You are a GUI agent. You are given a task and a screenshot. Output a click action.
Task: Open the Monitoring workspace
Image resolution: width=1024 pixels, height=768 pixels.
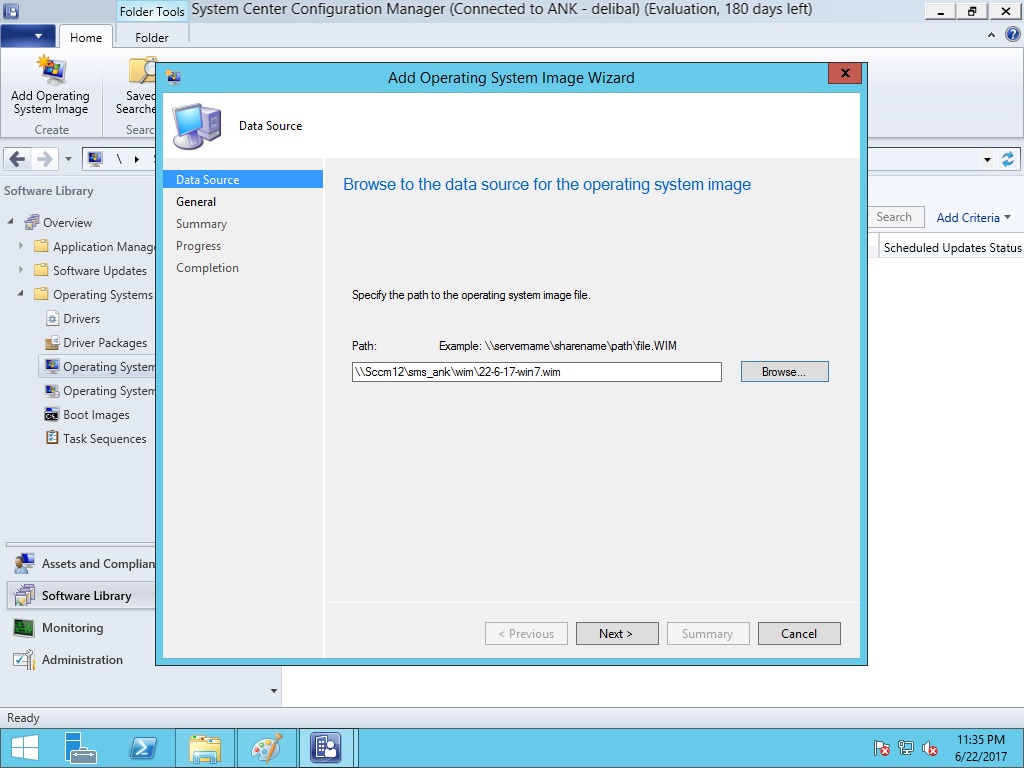click(x=72, y=628)
